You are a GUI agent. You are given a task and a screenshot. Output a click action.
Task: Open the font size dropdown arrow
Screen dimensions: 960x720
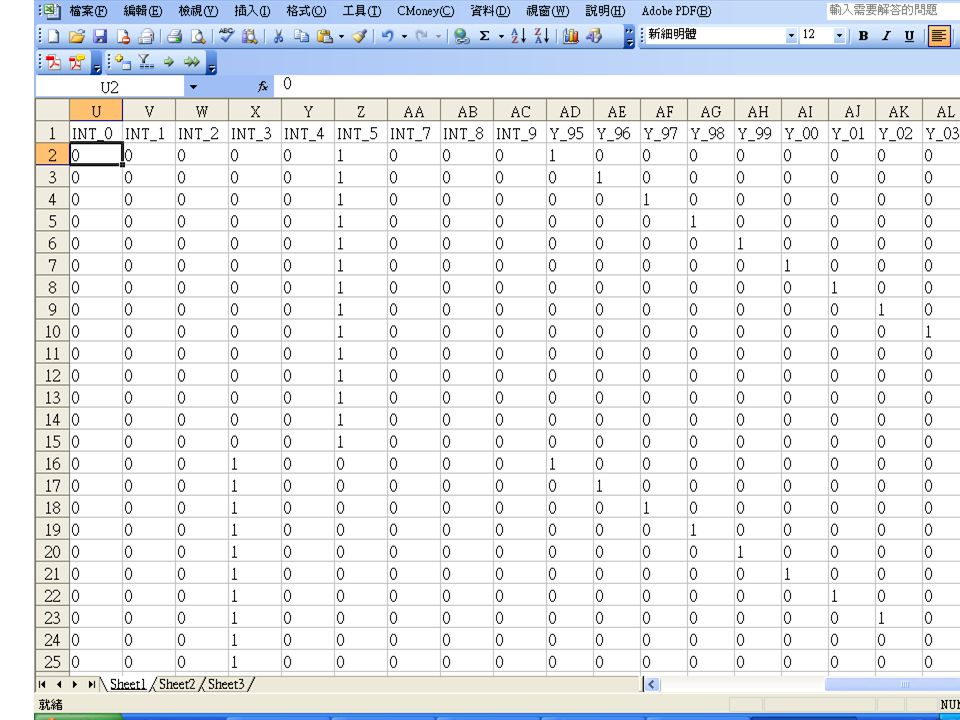839,36
